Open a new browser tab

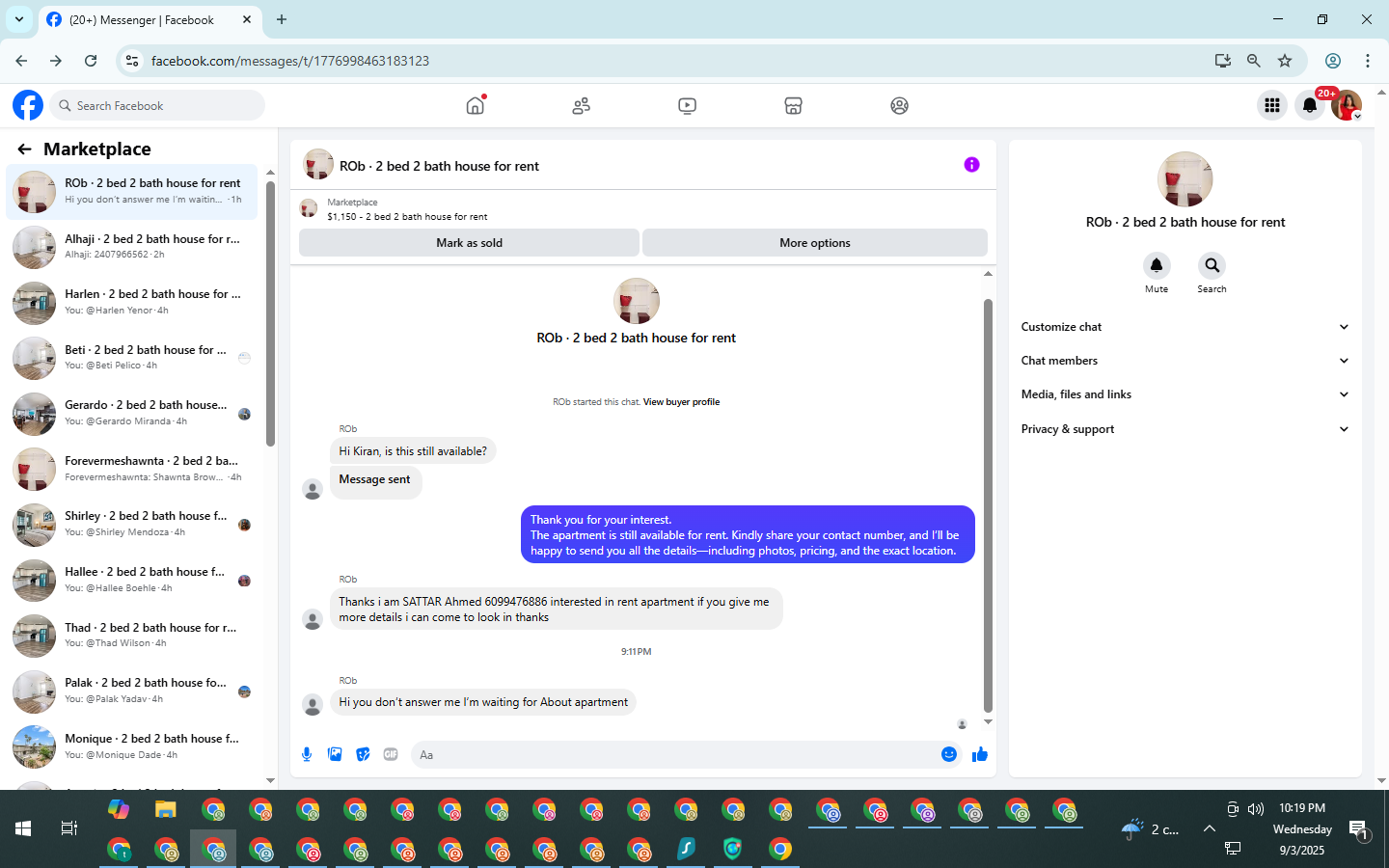tap(282, 19)
